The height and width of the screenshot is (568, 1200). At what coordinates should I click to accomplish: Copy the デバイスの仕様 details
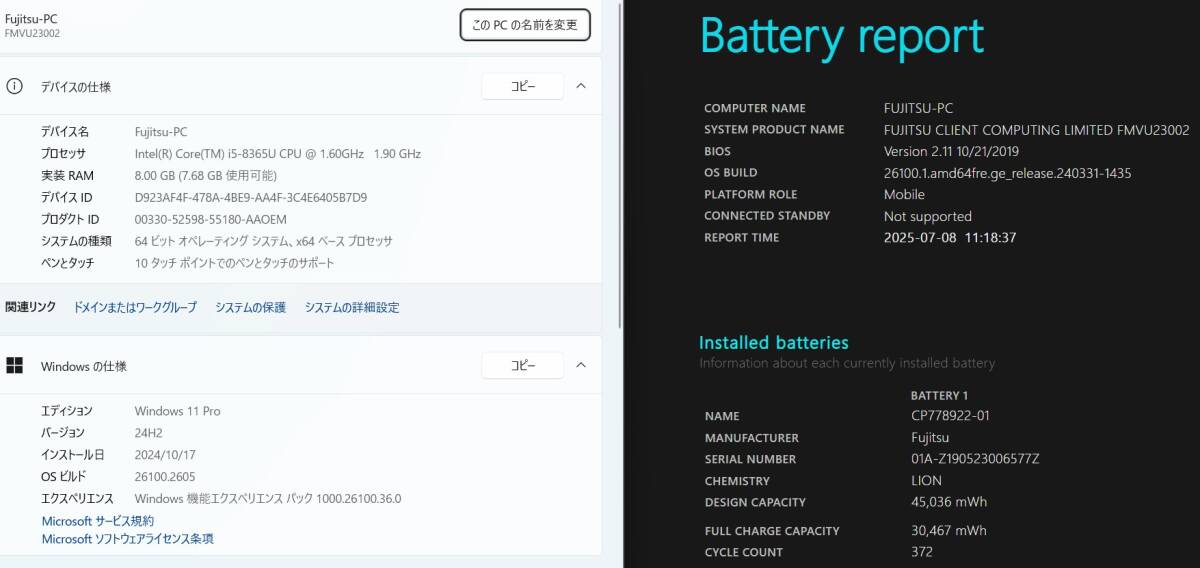pos(523,87)
